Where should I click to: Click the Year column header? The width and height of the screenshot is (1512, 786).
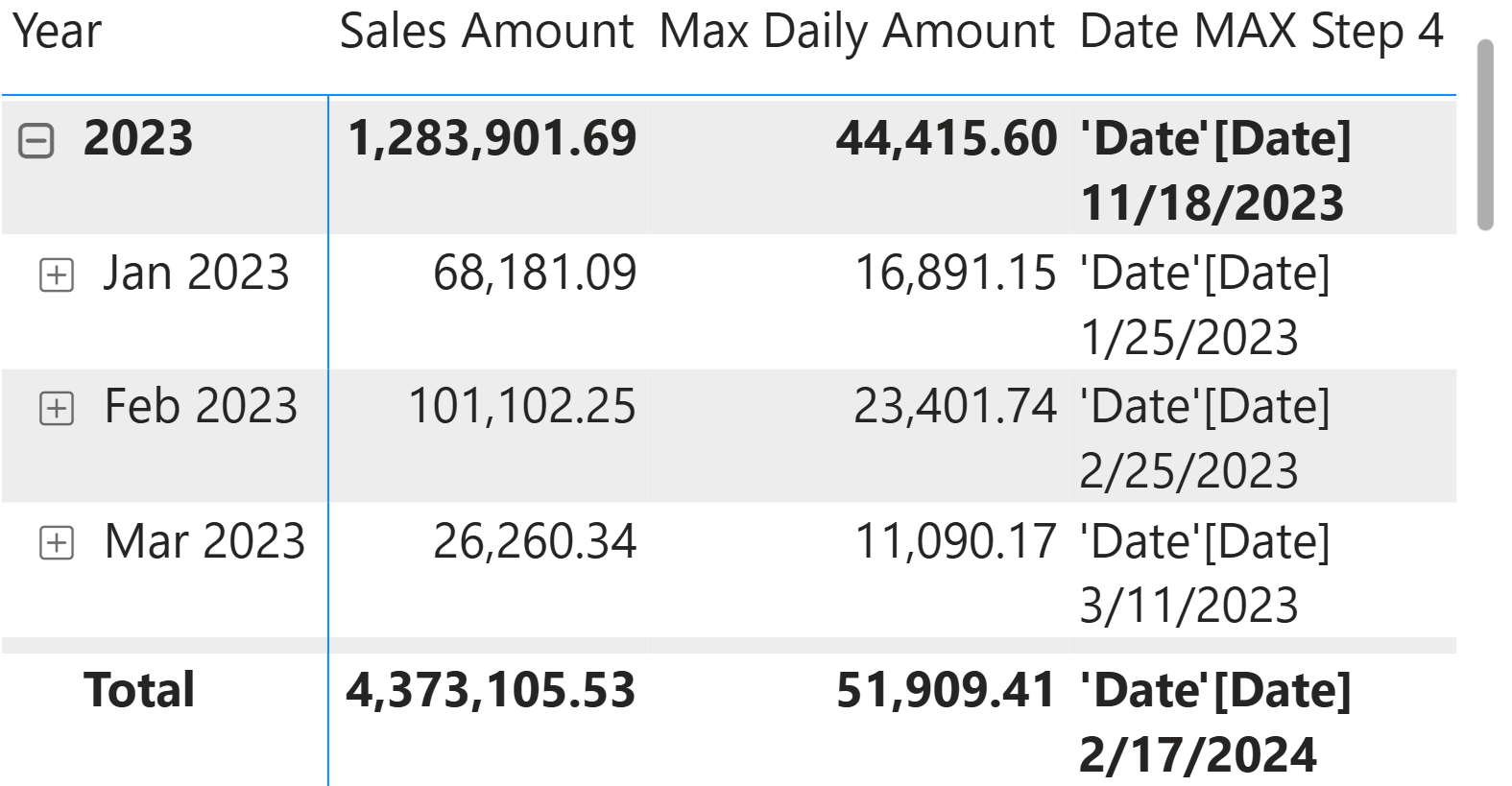pyautogui.click(x=57, y=32)
